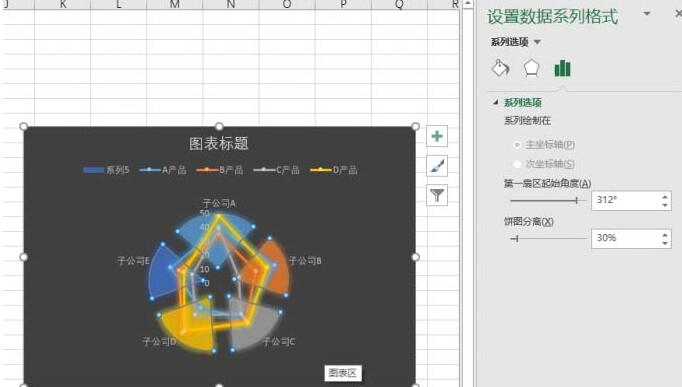Viewport: 682px width, 387px height.
Task: Select 次坐标轴(S) radio button
Action: point(517,164)
